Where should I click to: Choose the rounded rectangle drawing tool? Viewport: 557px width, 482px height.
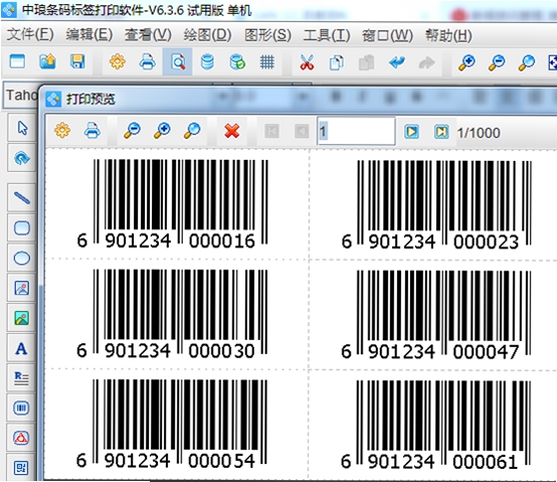tap(21, 228)
